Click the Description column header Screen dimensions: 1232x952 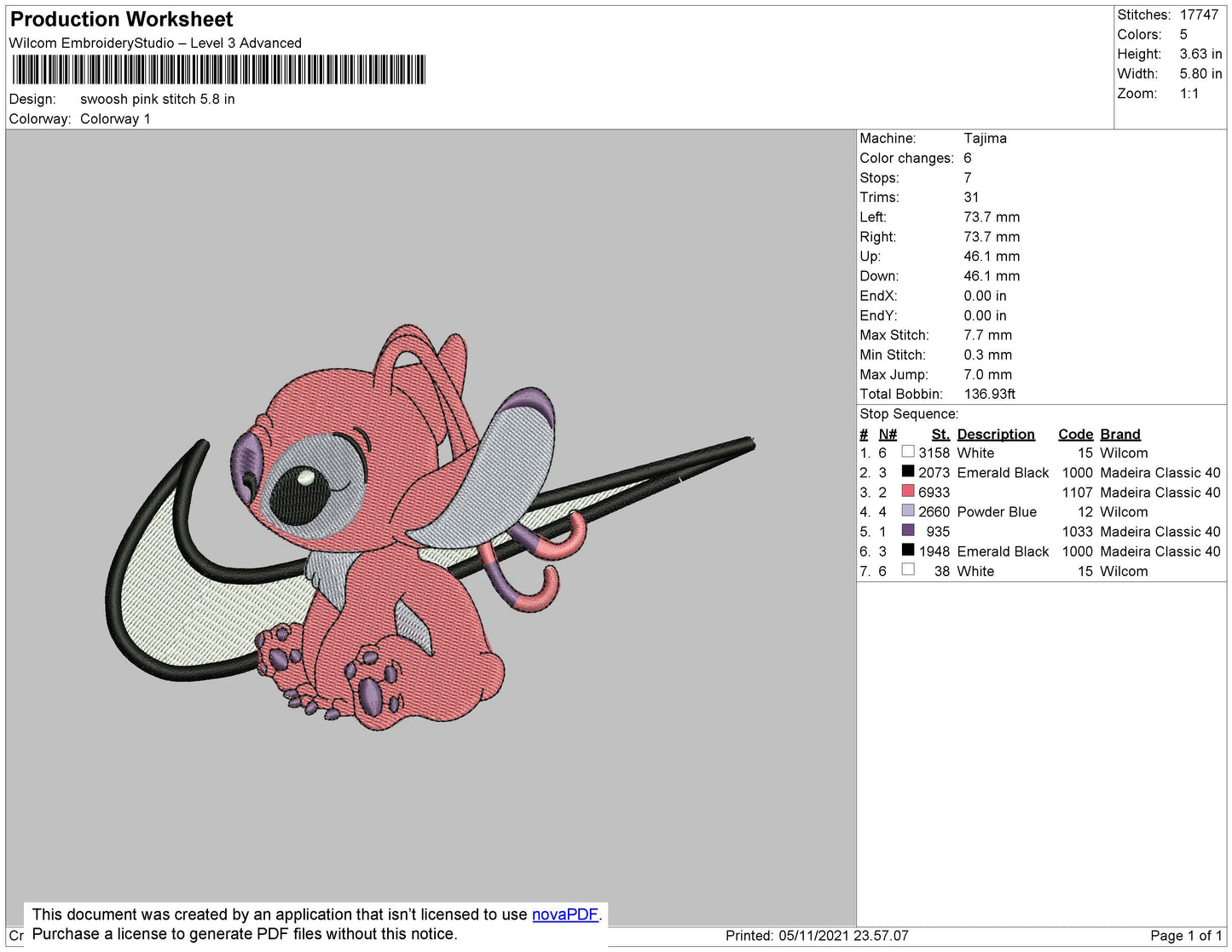(x=996, y=434)
